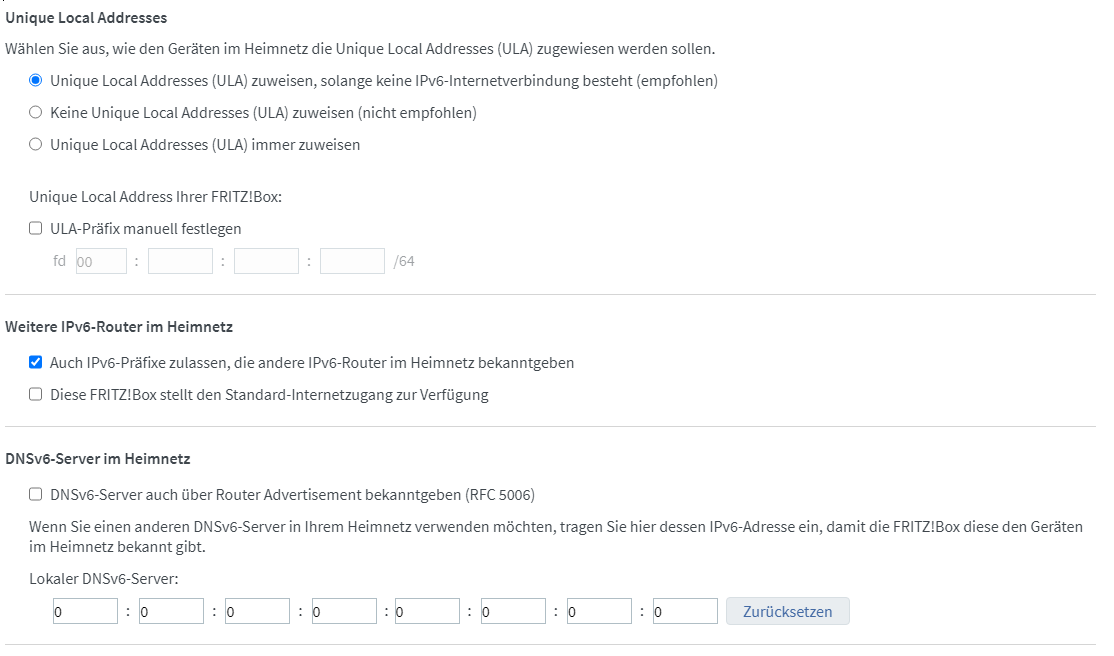The width and height of the screenshot is (1114, 656).
Task: Click fourth Lokaler DNSv6-Server address field
Action: pyautogui.click(x=344, y=611)
